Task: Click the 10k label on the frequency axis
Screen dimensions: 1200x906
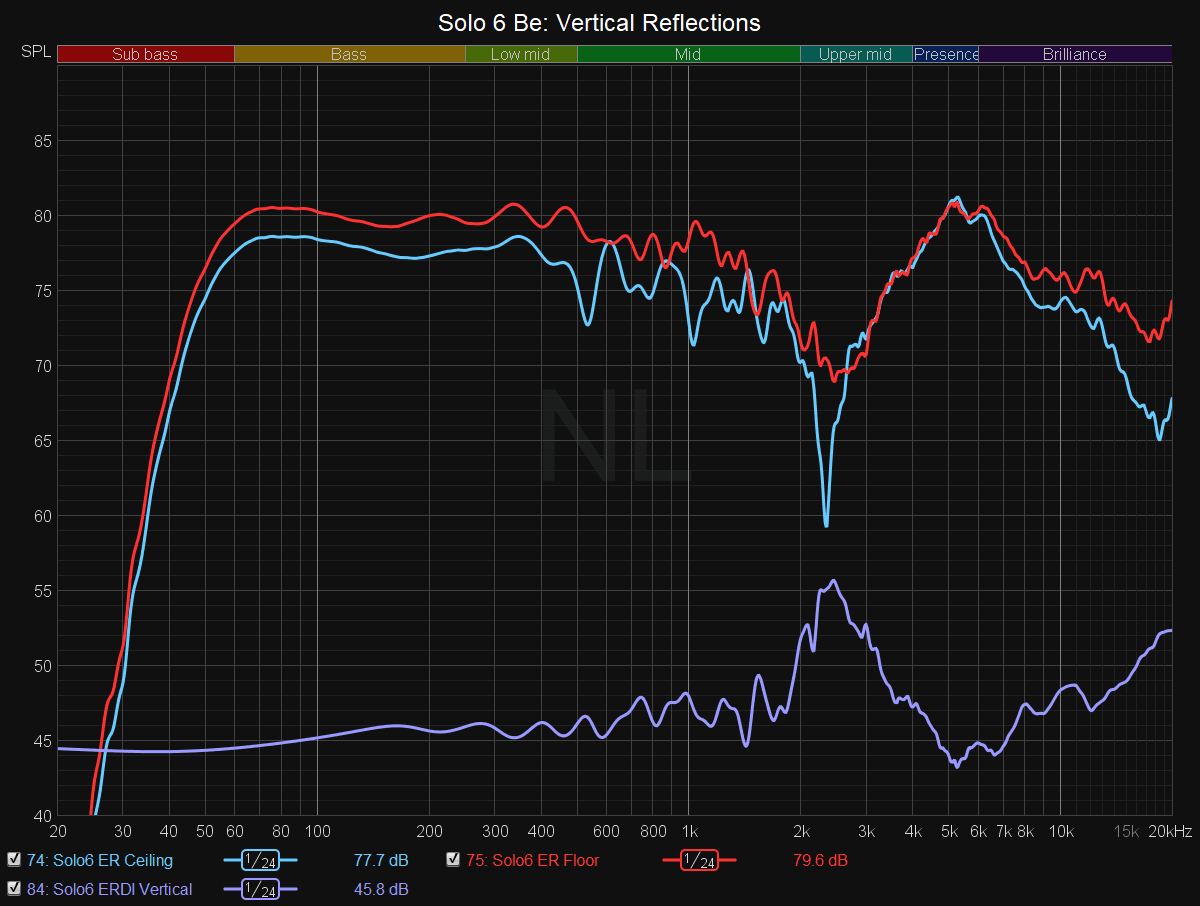Action: (1060, 831)
